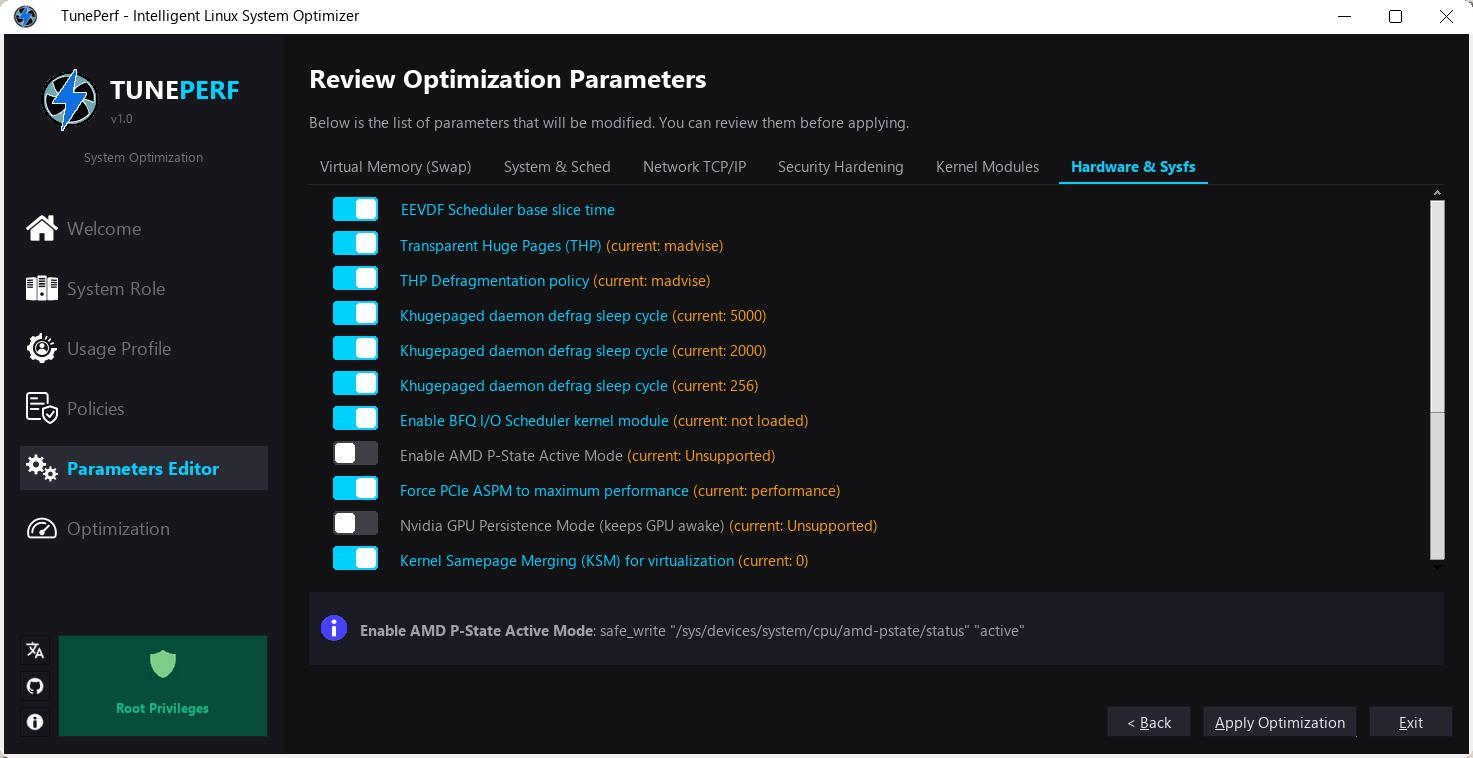Click 'Enable BFQ I/O Scheduler kernel module' label
The width and height of the screenshot is (1473, 758).
point(534,420)
